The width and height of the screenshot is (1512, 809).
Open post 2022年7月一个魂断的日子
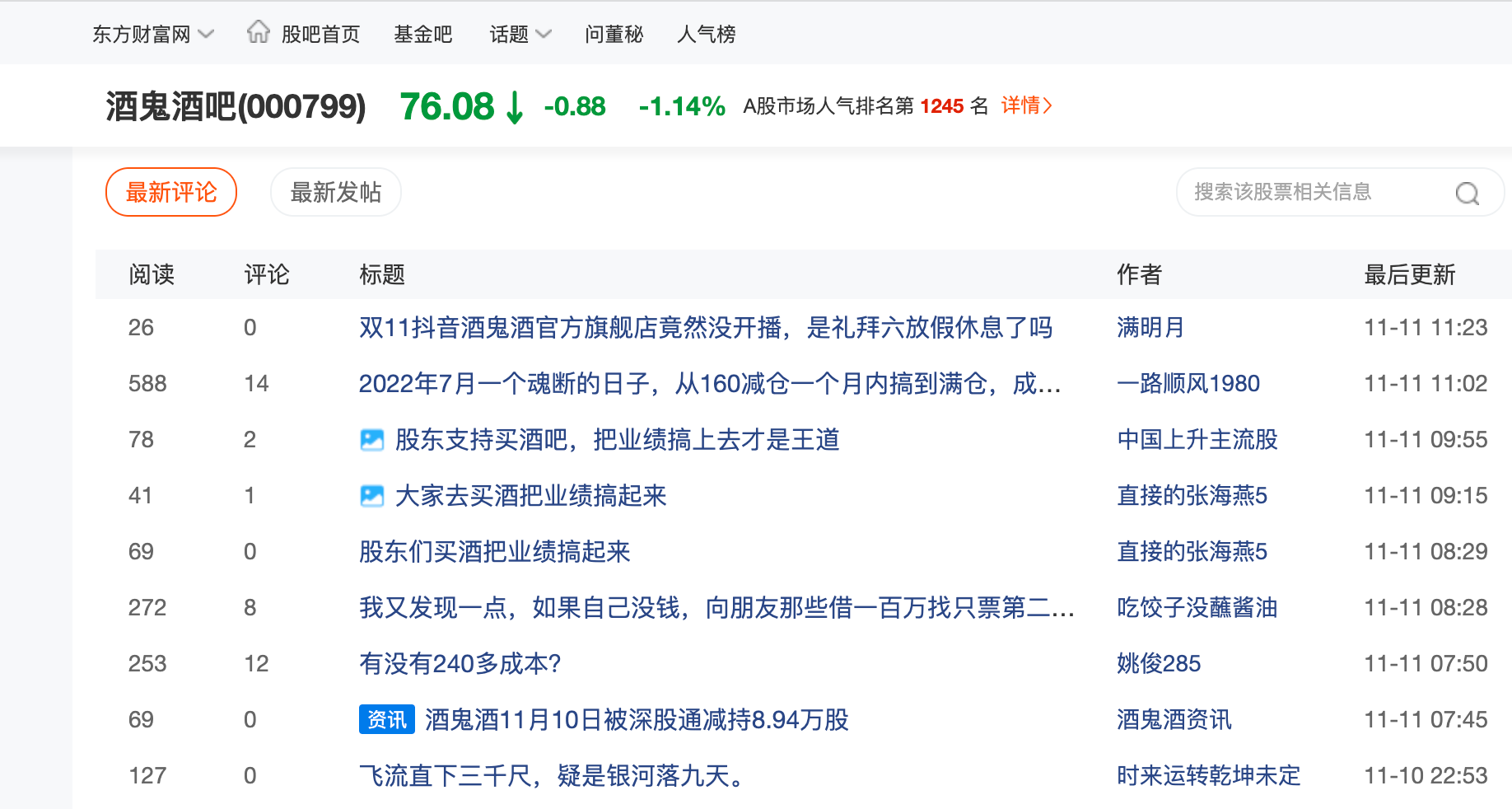point(710,384)
